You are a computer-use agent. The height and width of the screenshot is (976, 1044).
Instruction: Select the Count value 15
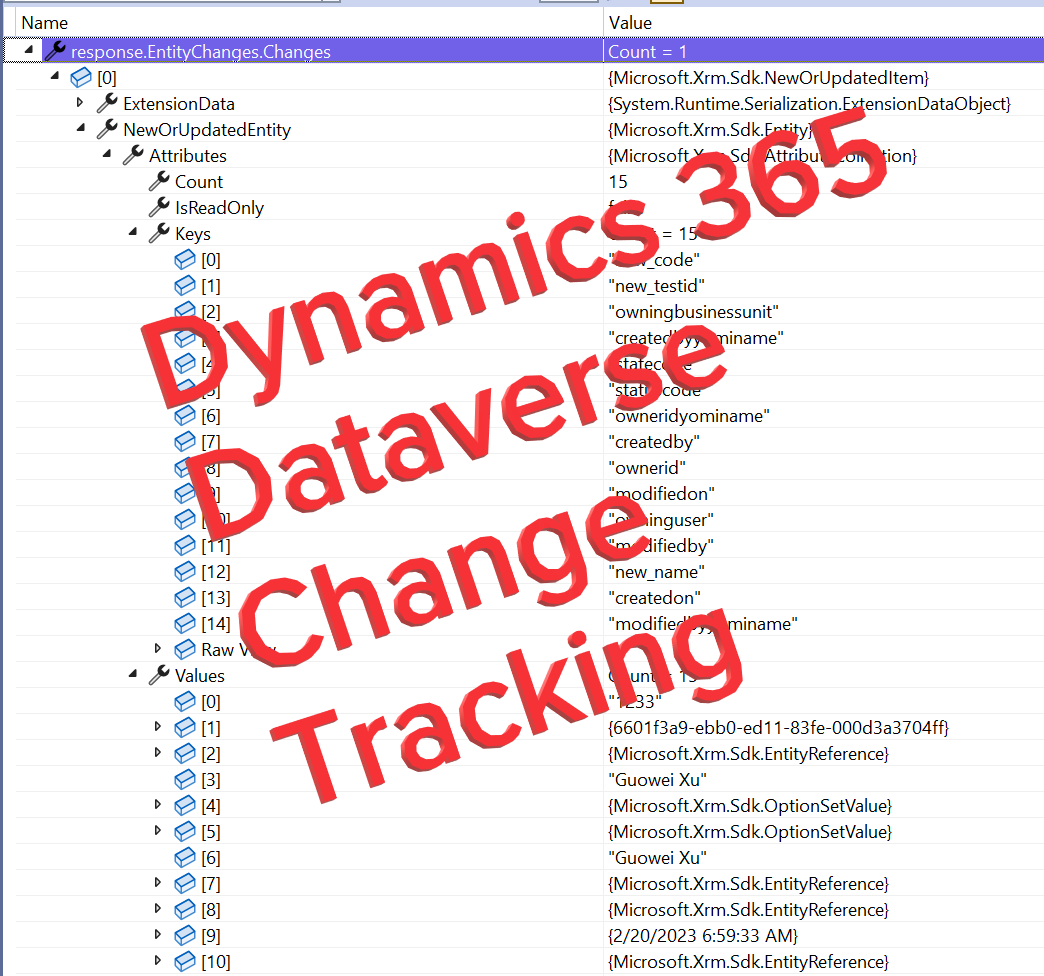618,181
